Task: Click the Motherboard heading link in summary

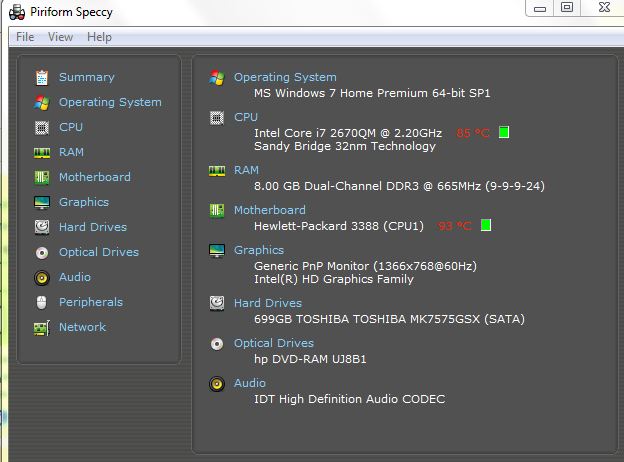Action: click(x=269, y=210)
